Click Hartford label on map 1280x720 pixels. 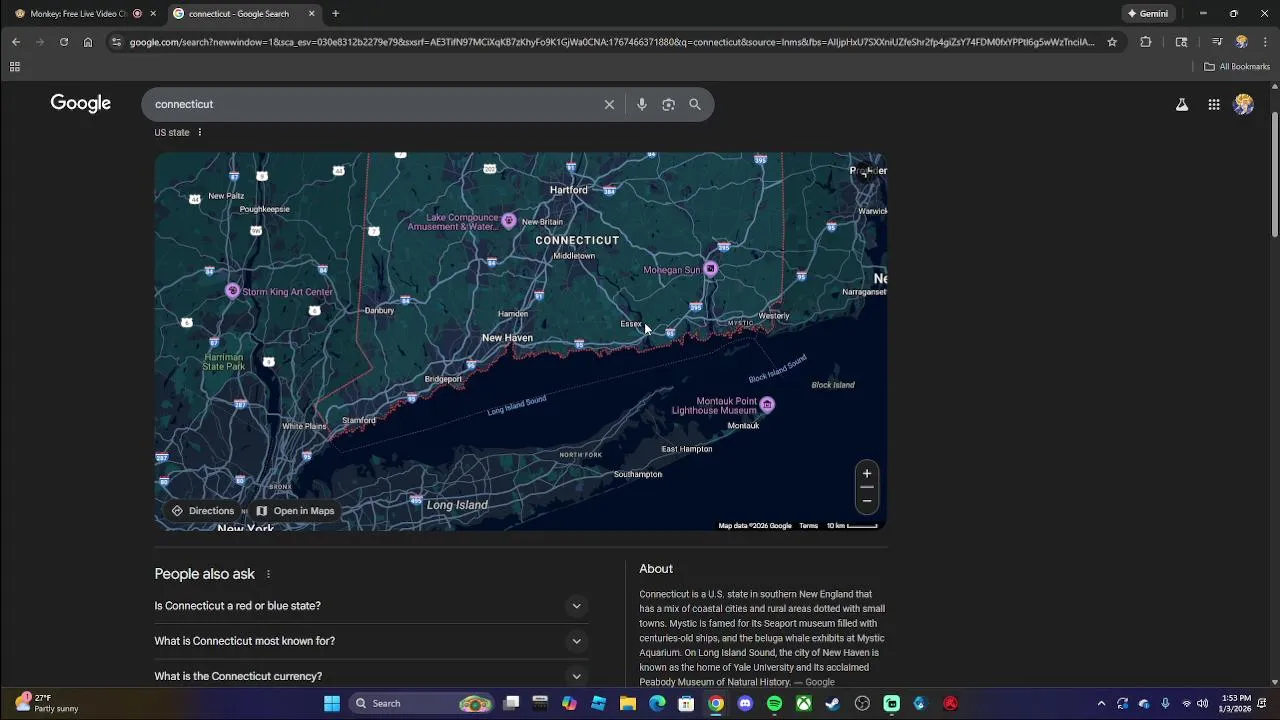pos(568,190)
